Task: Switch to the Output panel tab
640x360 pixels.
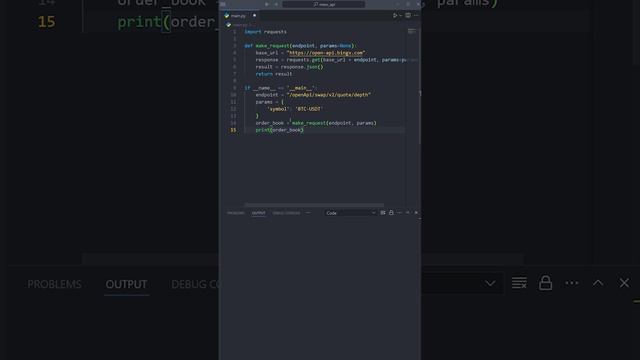Action: (x=258, y=213)
